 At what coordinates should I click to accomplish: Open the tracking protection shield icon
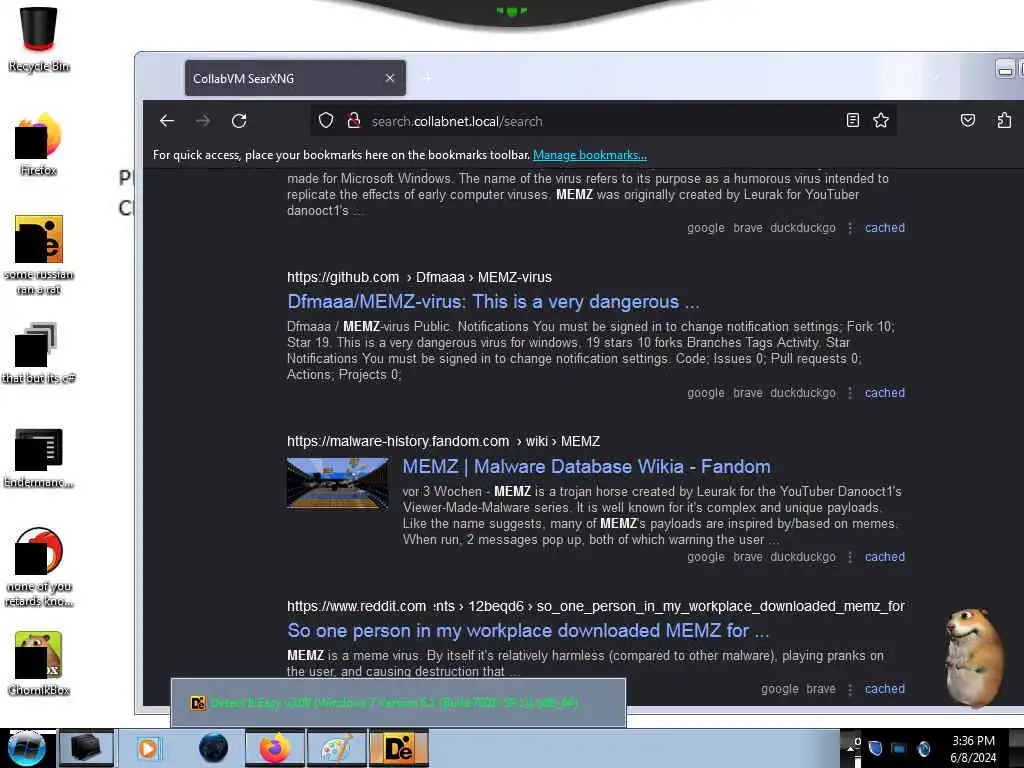point(326,120)
